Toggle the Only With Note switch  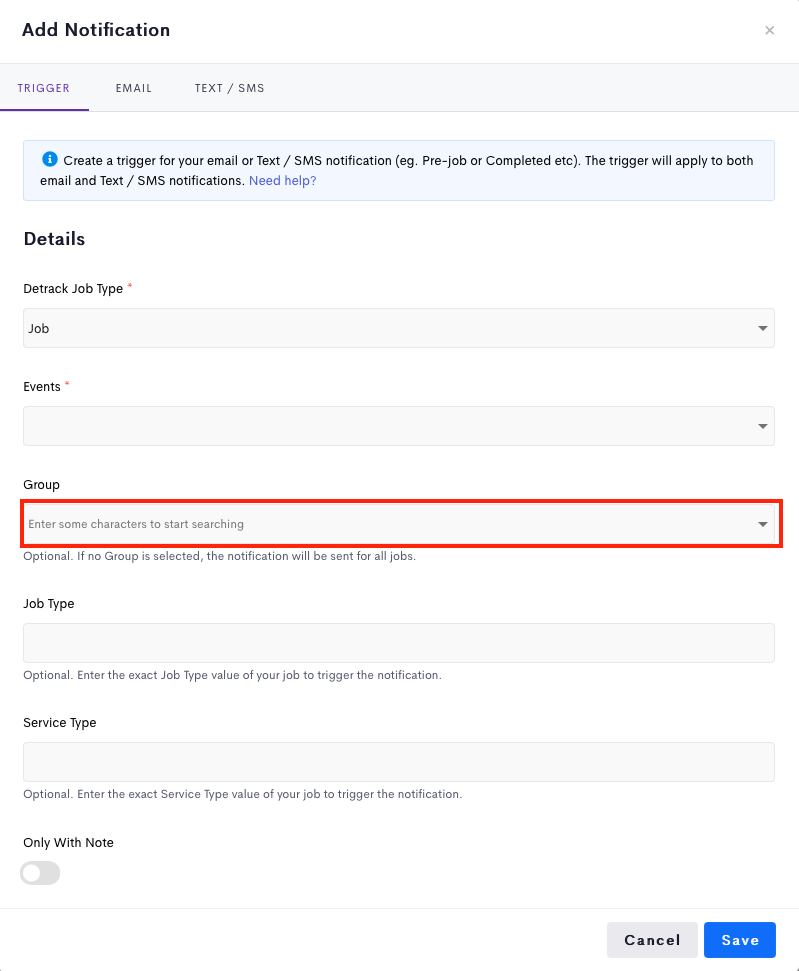40,873
